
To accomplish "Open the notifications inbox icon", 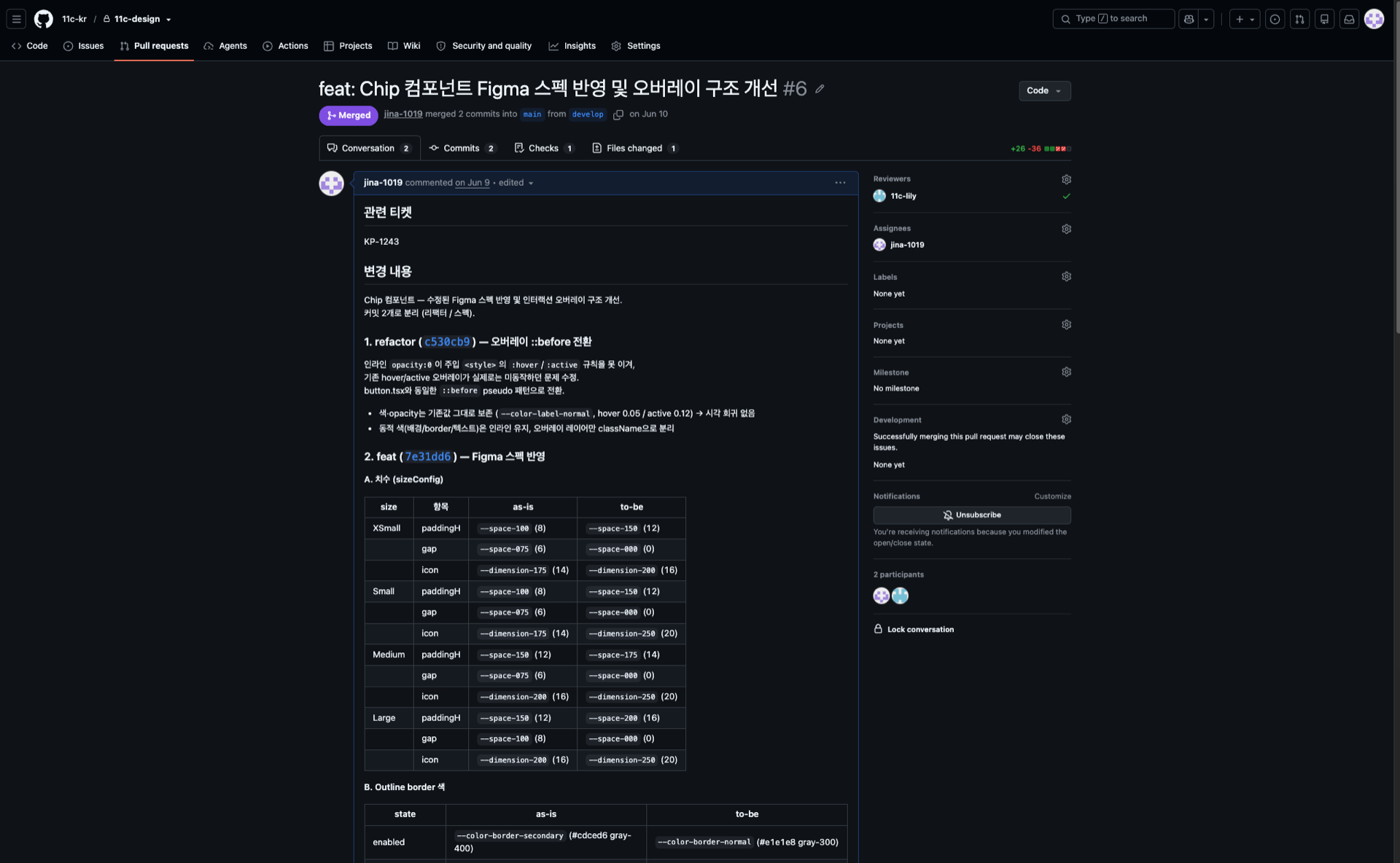I will [1349, 19].
